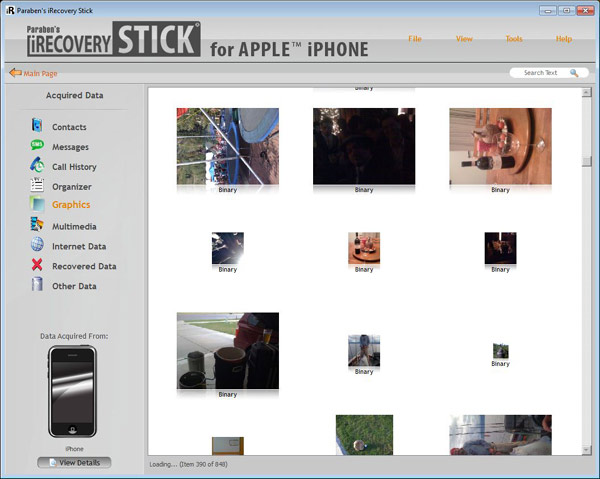
Task: Open the File menu
Action: 414,39
